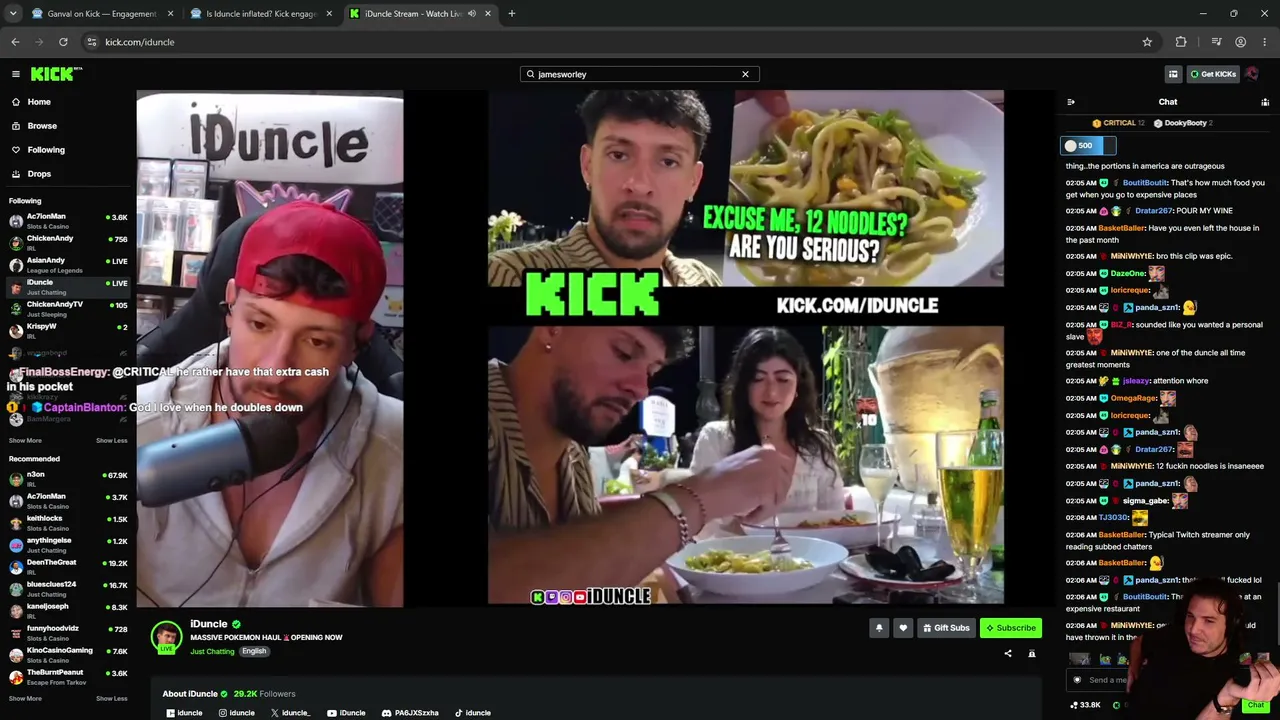Open the ChickenAndyTV channel
Image resolution: width=1280 pixels, height=720 pixels.
68,308
